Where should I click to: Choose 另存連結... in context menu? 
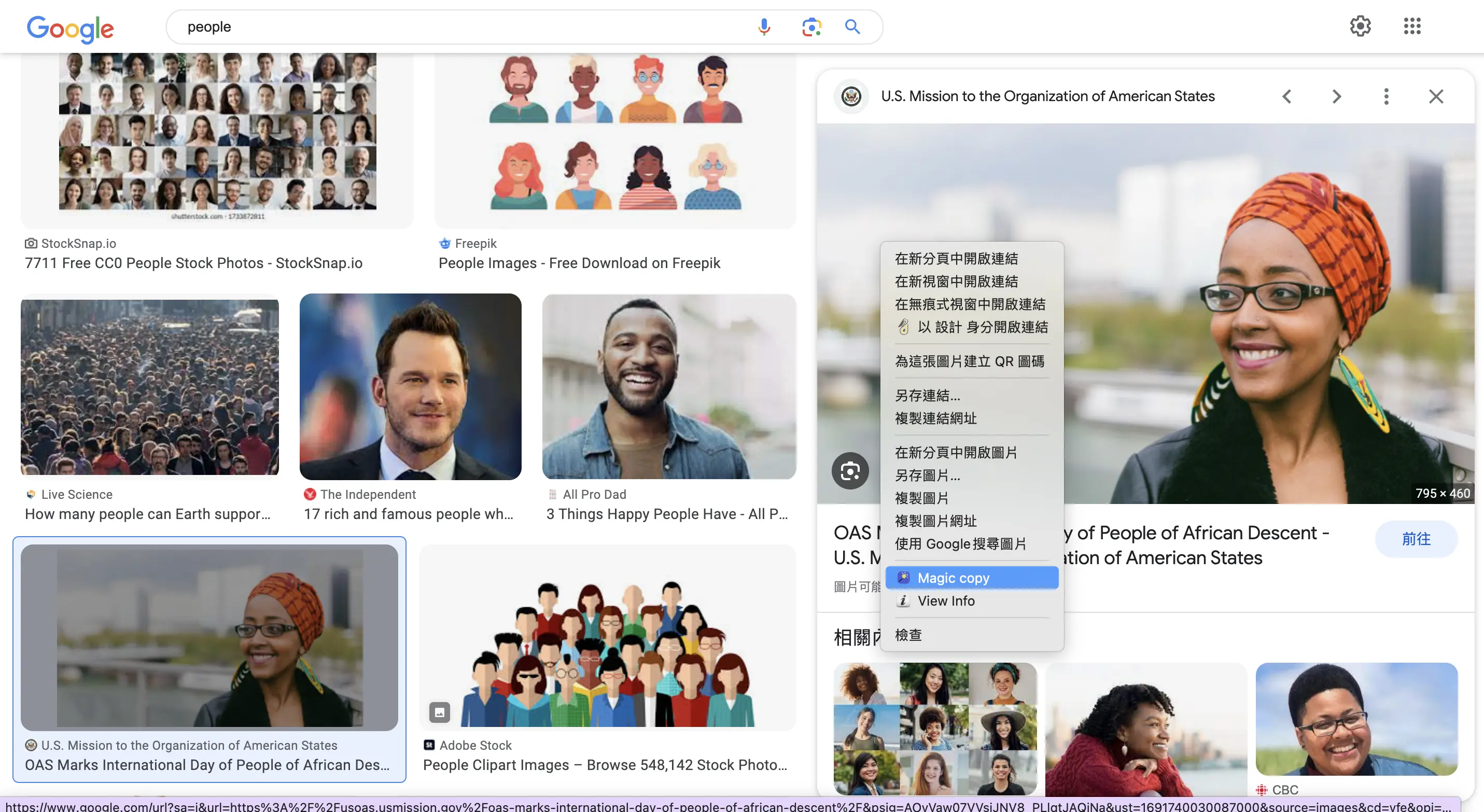971,396
